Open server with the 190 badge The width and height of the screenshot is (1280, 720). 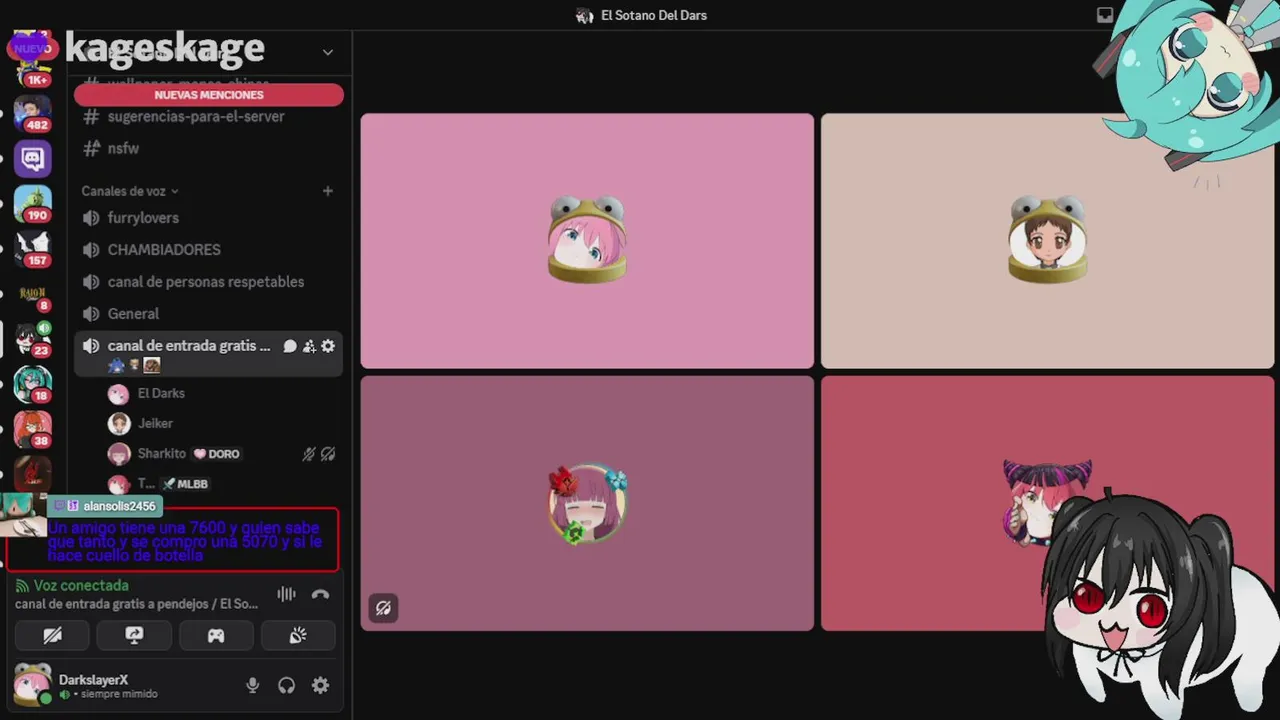pyautogui.click(x=32, y=203)
